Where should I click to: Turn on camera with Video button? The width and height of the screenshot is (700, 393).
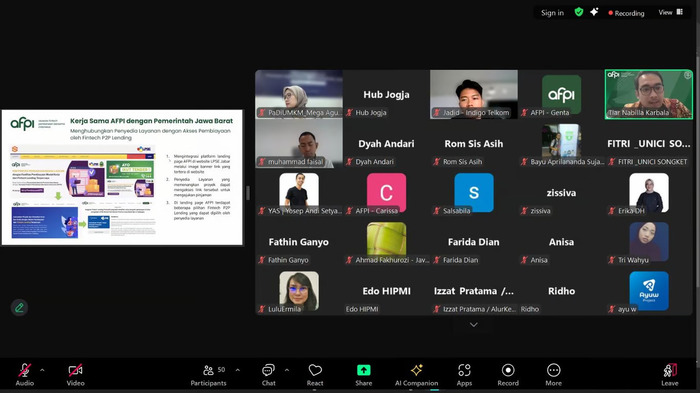(75, 375)
